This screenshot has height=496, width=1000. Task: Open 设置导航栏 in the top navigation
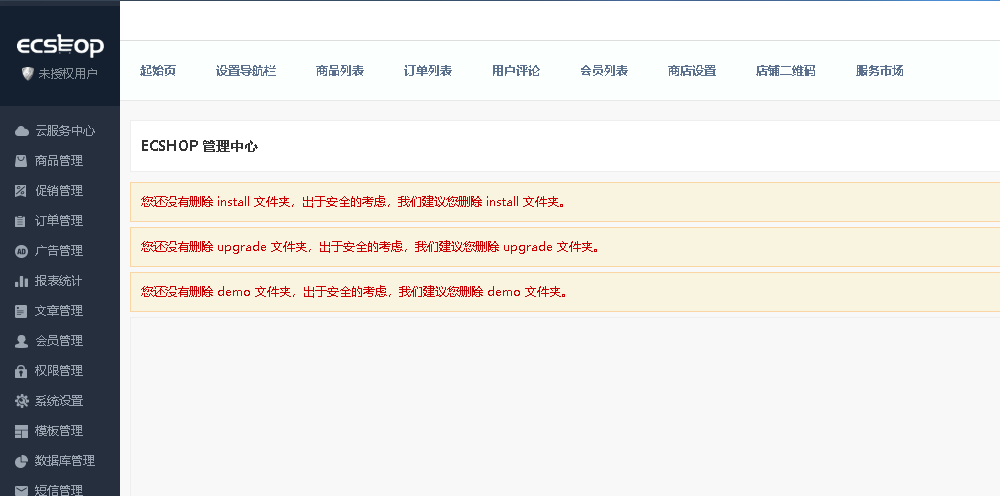[246, 71]
